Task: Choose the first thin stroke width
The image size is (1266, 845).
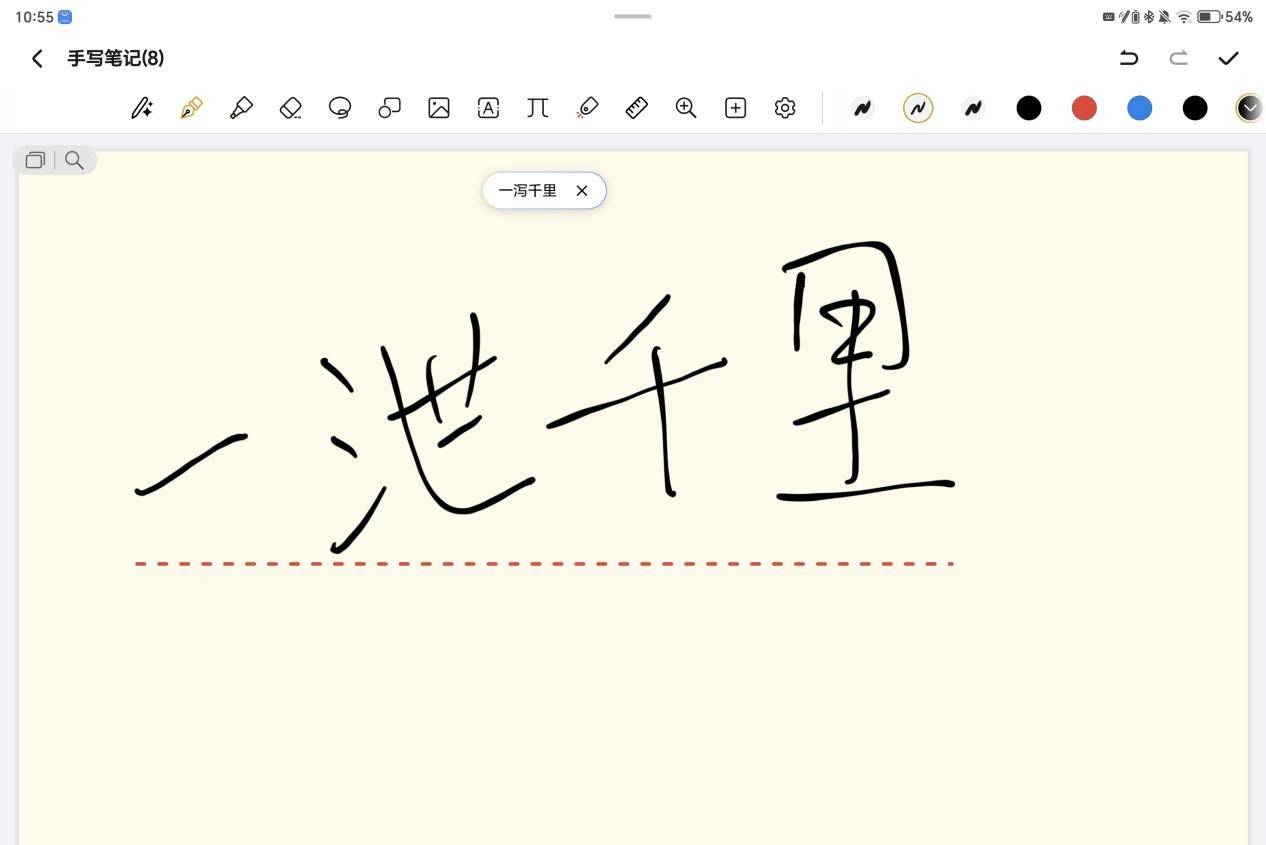Action: coord(862,108)
